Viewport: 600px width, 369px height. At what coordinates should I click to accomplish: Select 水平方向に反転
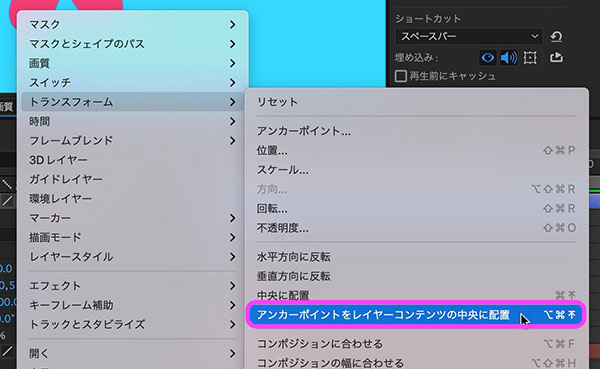416,256
